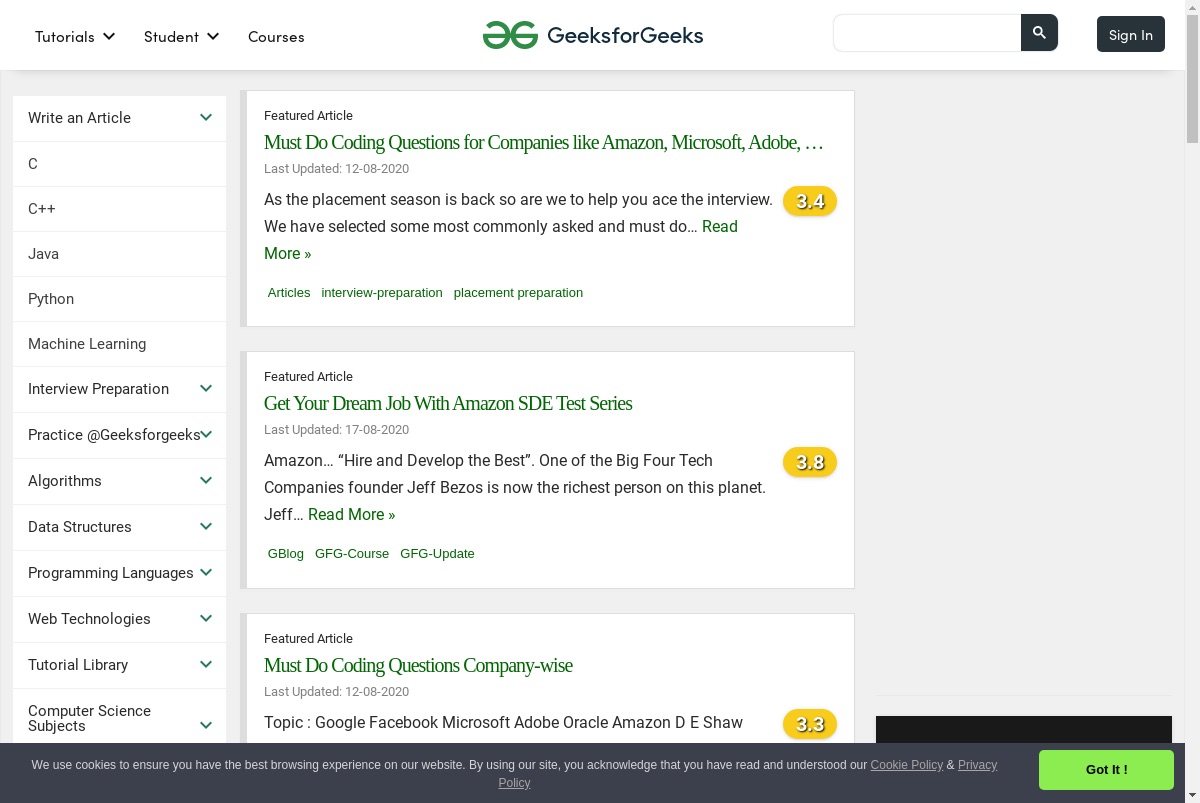The image size is (1200, 803).
Task: Open the Cookie Policy link
Action: (906, 765)
